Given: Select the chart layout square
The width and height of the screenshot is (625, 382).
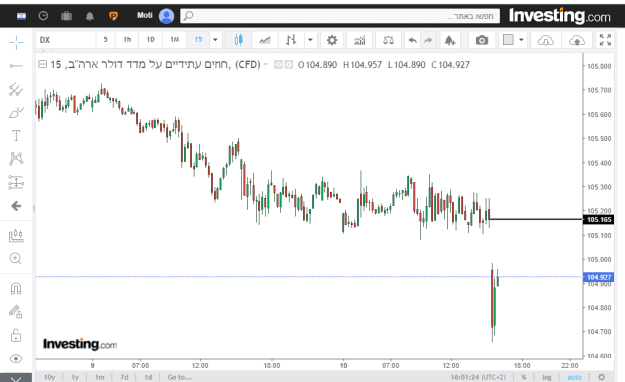Looking at the screenshot, I should pos(508,39).
